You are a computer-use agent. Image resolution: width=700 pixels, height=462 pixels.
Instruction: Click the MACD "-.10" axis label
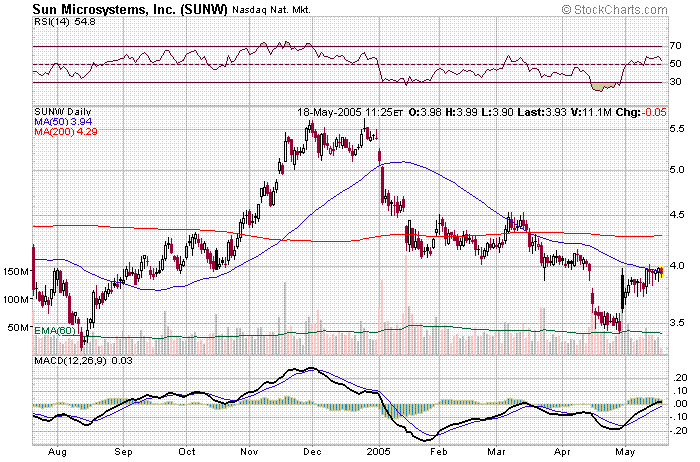[679, 417]
